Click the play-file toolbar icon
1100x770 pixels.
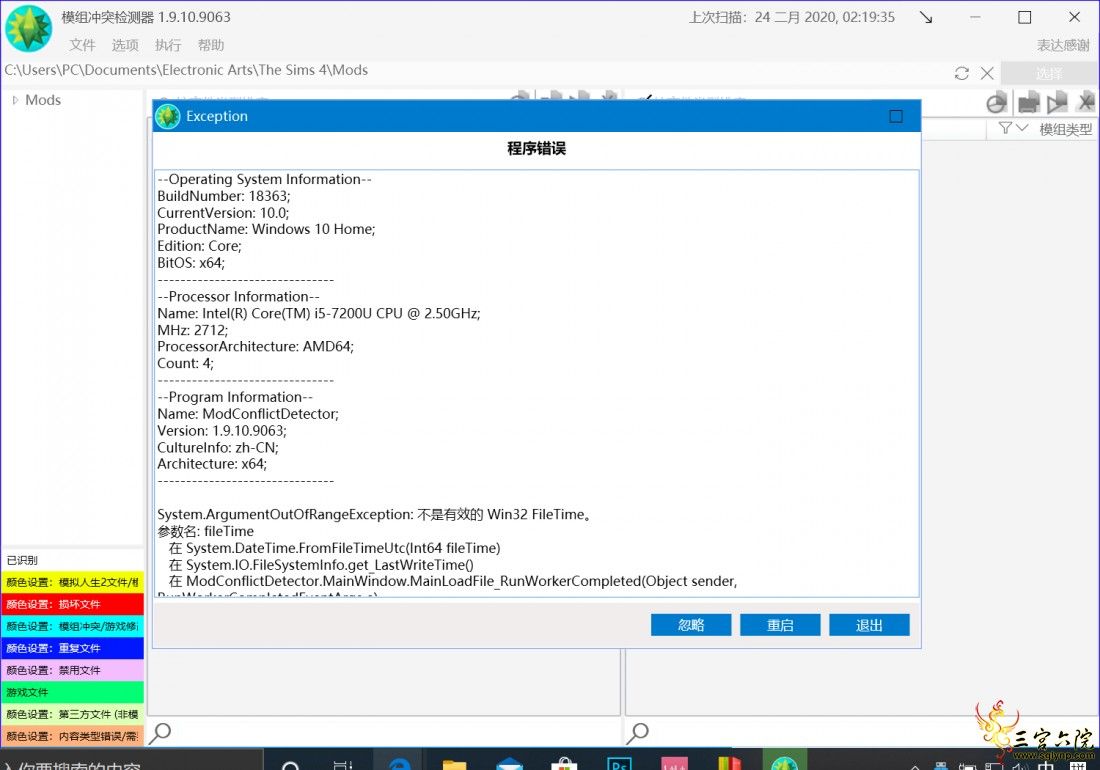coord(1057,103)
